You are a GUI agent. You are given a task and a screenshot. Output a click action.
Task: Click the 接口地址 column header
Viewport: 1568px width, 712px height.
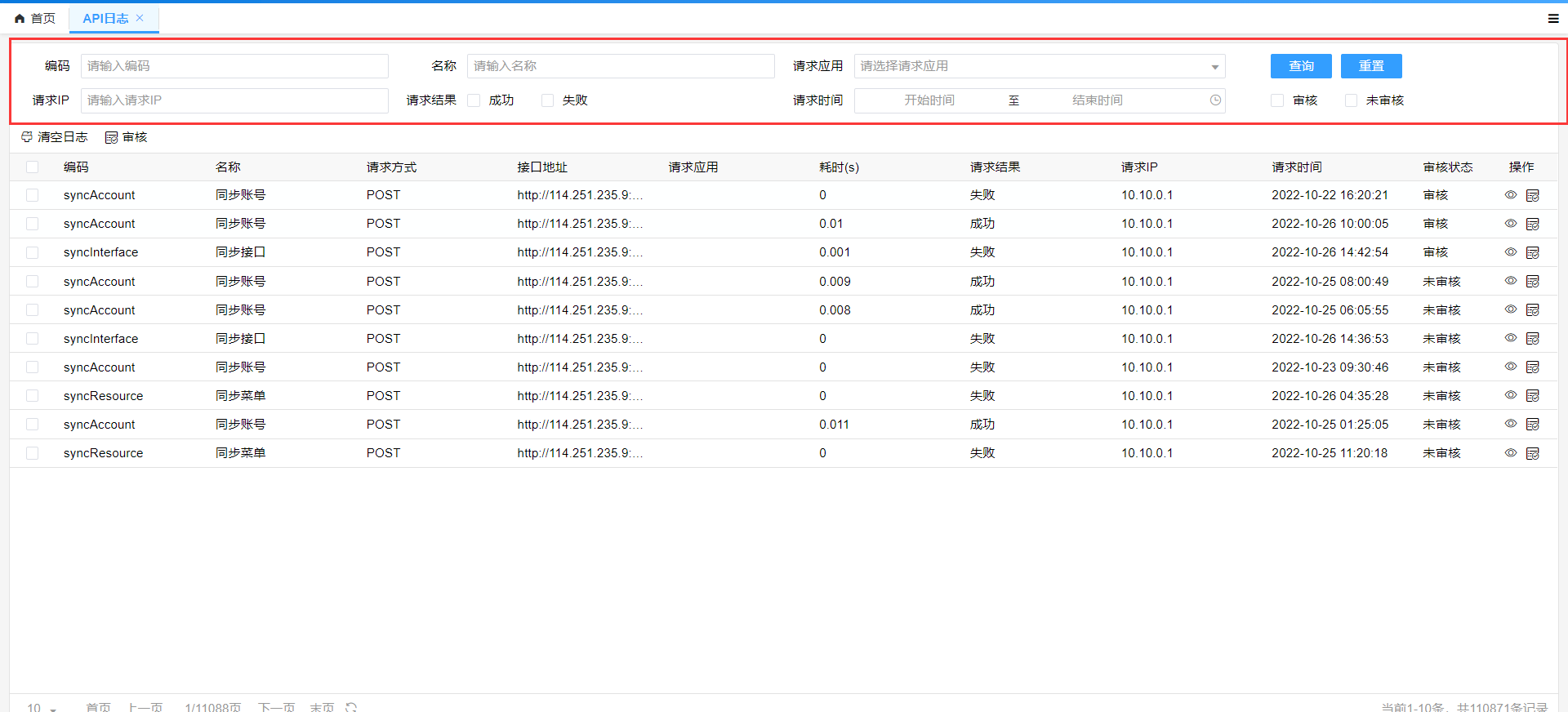coord(542,167)
